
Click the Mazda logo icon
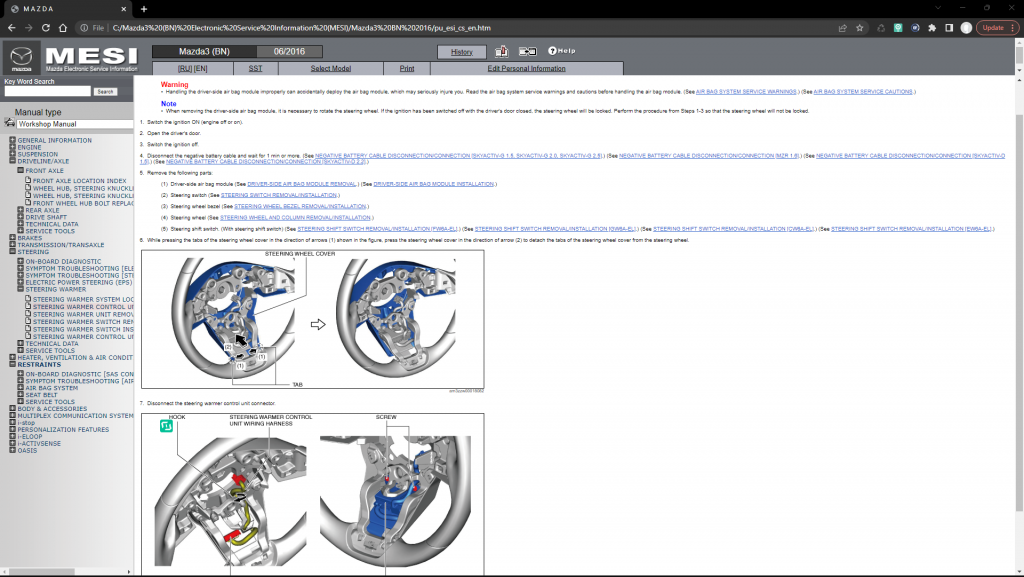click(22, 58)
